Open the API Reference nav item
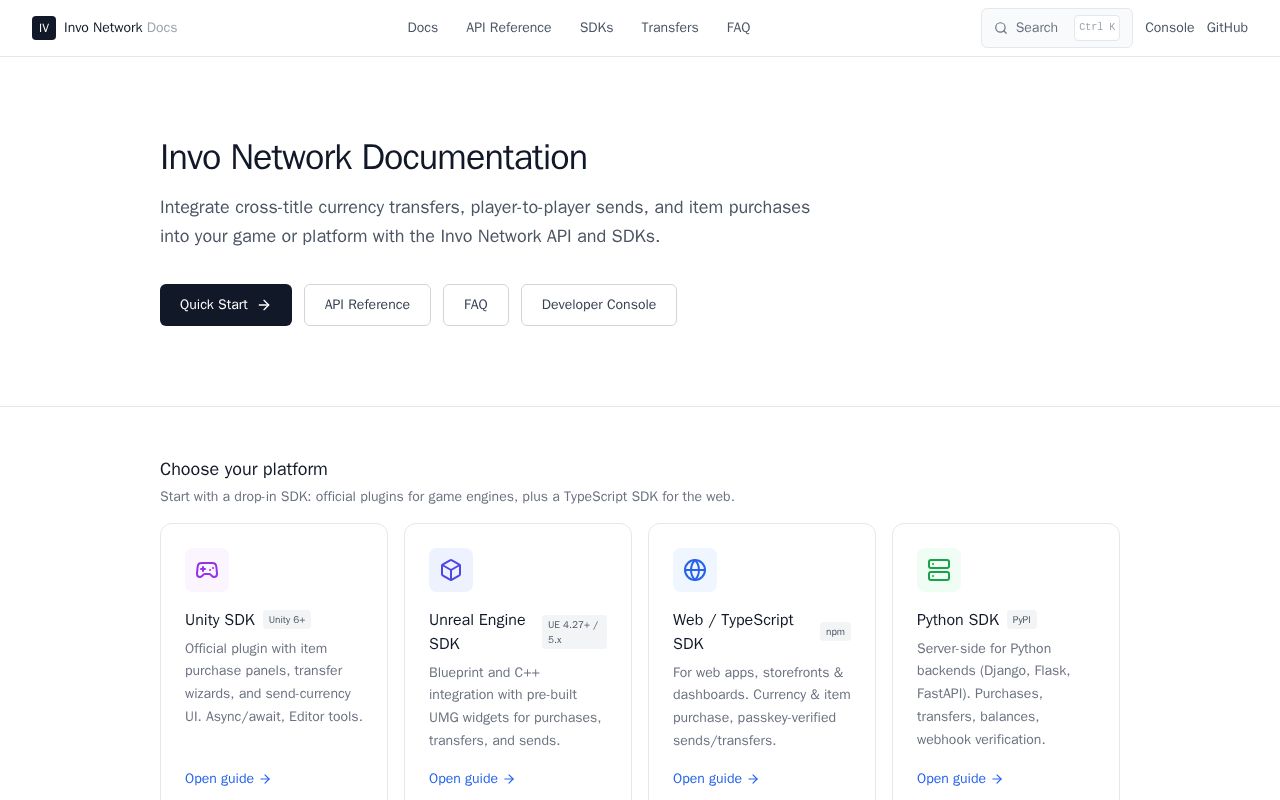 tap(509, 28)
